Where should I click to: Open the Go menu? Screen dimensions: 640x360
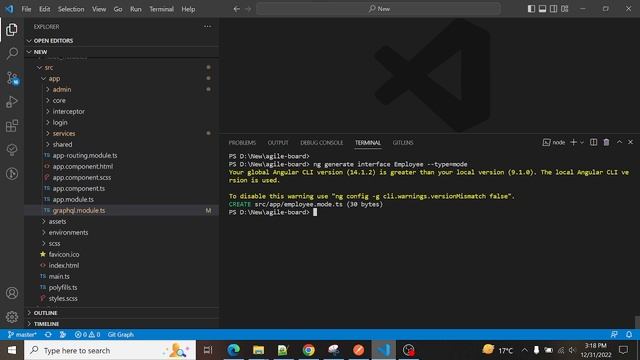tap(118, 9)
